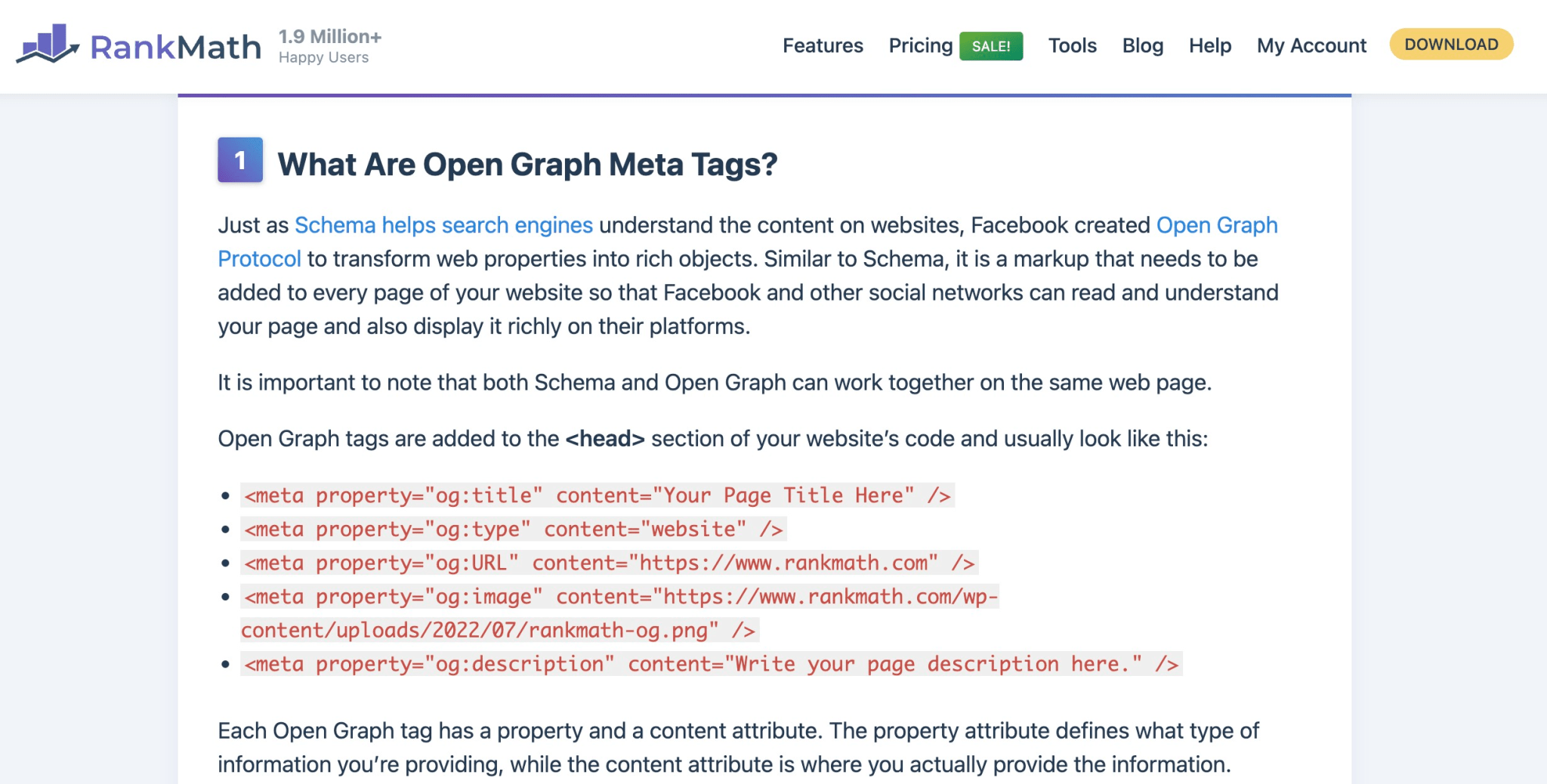Click the heading "What Are Open Graph Meta Tags?"

coord(529,163)
